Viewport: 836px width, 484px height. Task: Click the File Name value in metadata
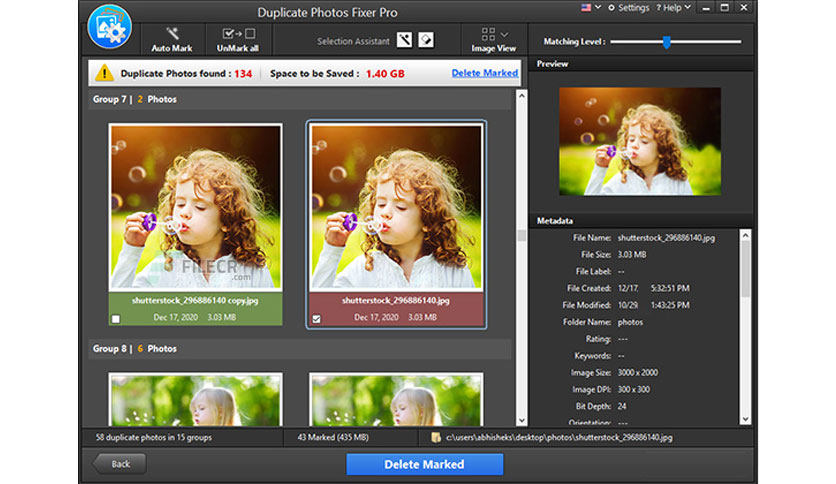pyautogui.click(x=666, y=238)
